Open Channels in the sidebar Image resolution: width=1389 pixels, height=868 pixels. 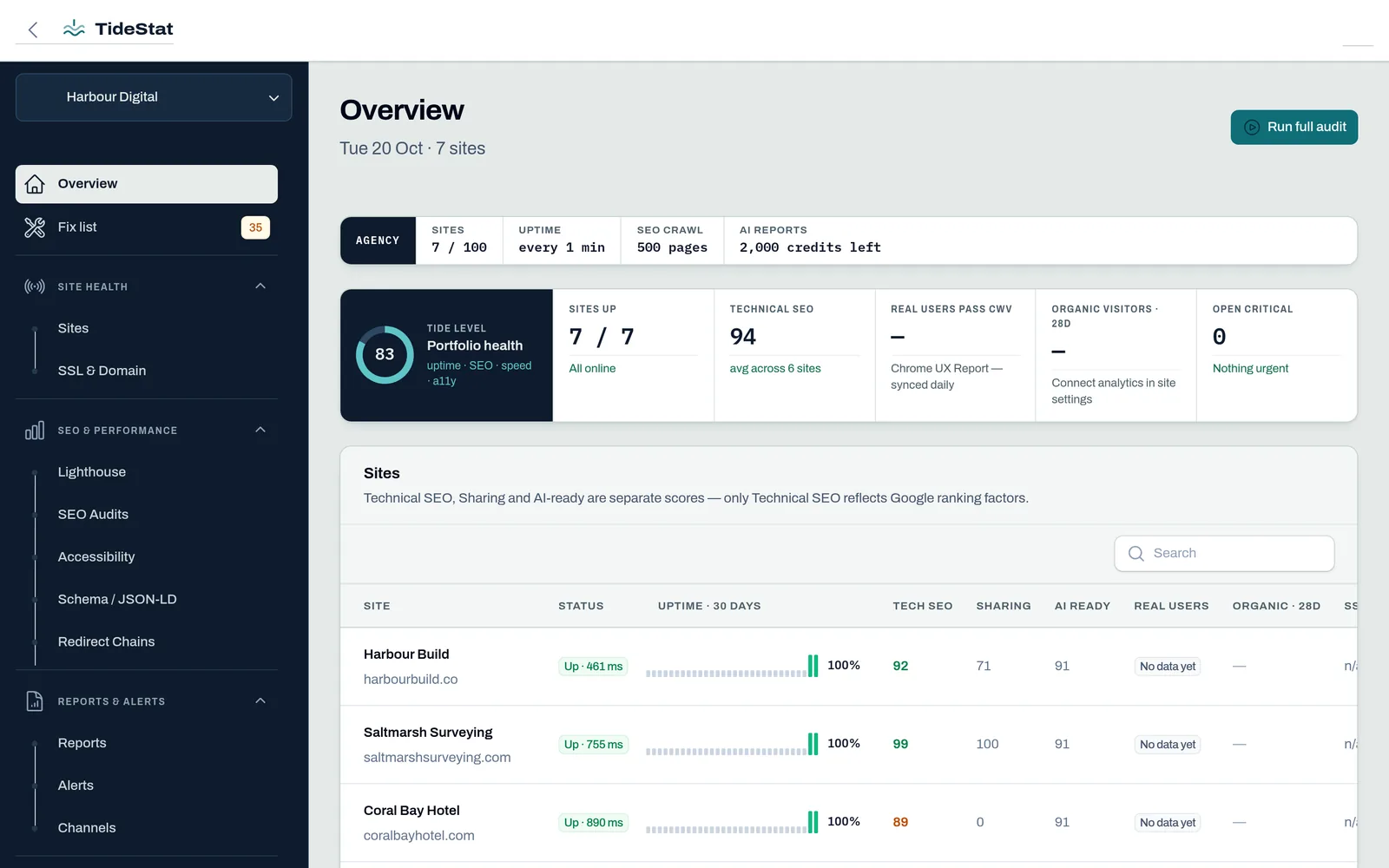pos(87,828)
